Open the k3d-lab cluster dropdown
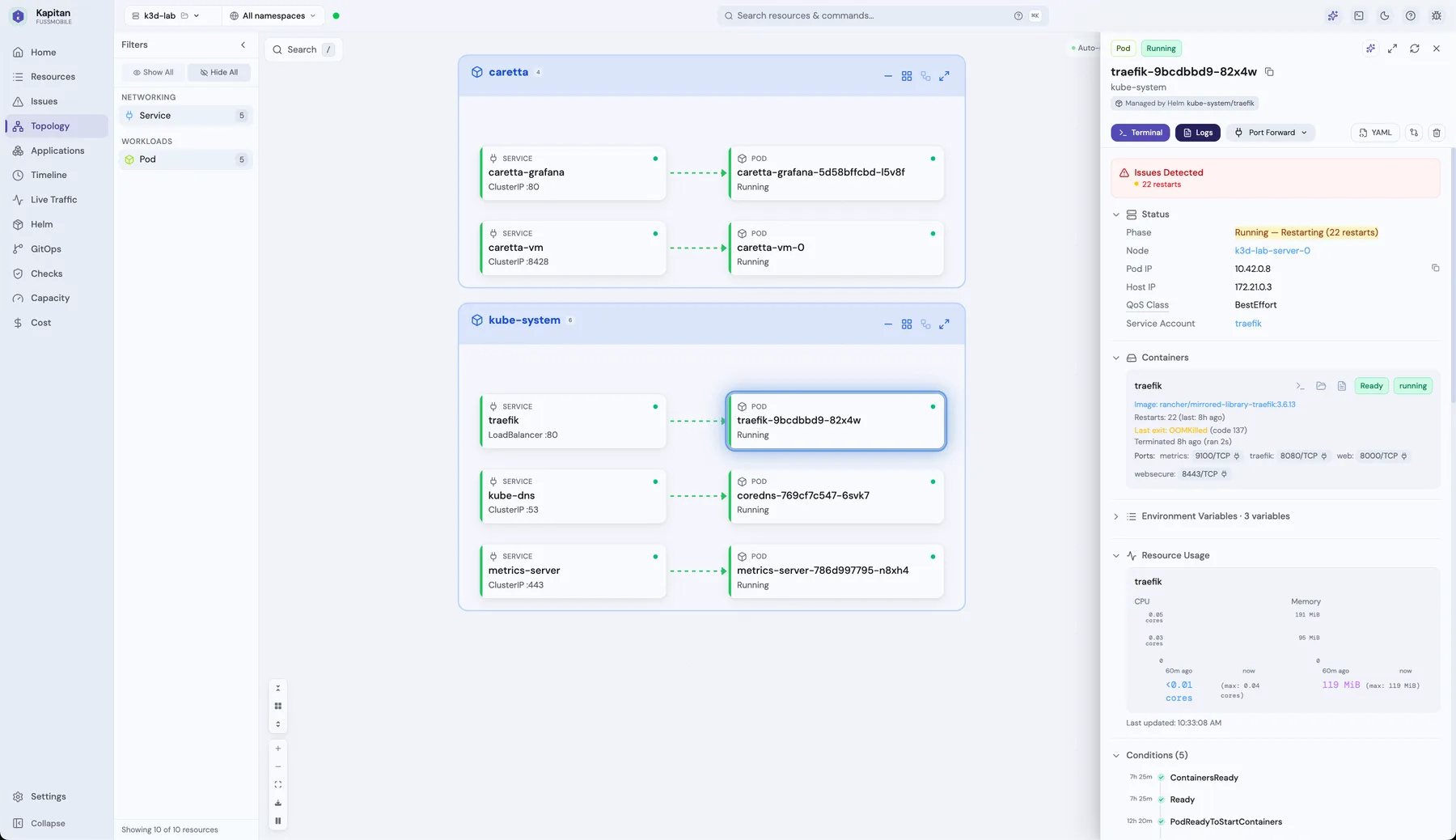Screen dimensions: 1456x840 click(166, 15)
